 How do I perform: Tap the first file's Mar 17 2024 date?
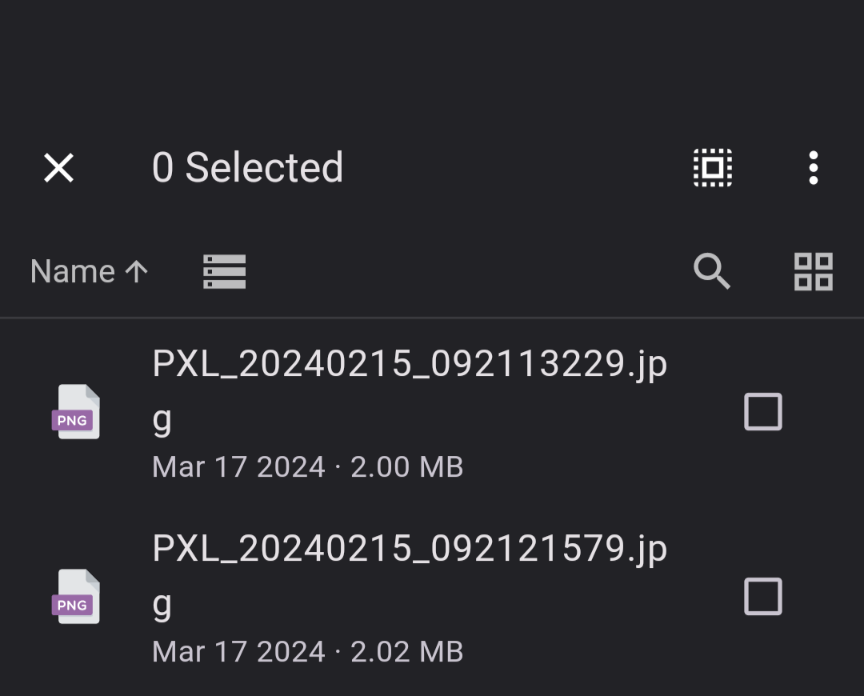pos(239,467)
